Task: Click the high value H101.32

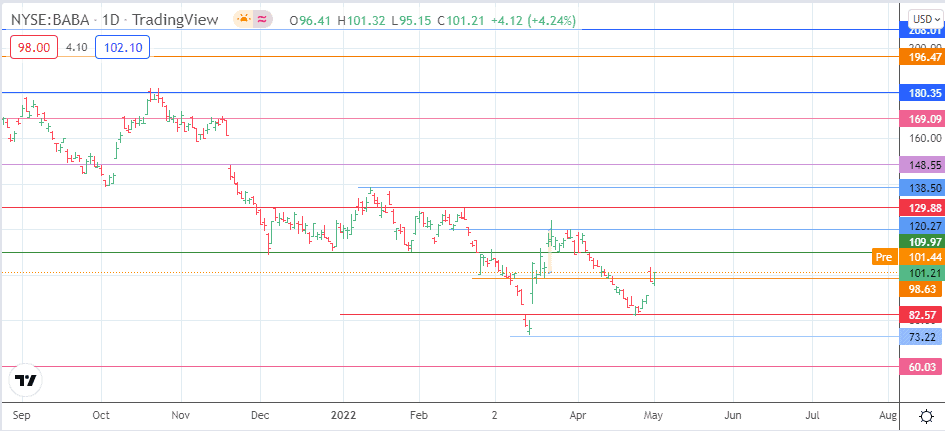Action: [x=362, y=20]
